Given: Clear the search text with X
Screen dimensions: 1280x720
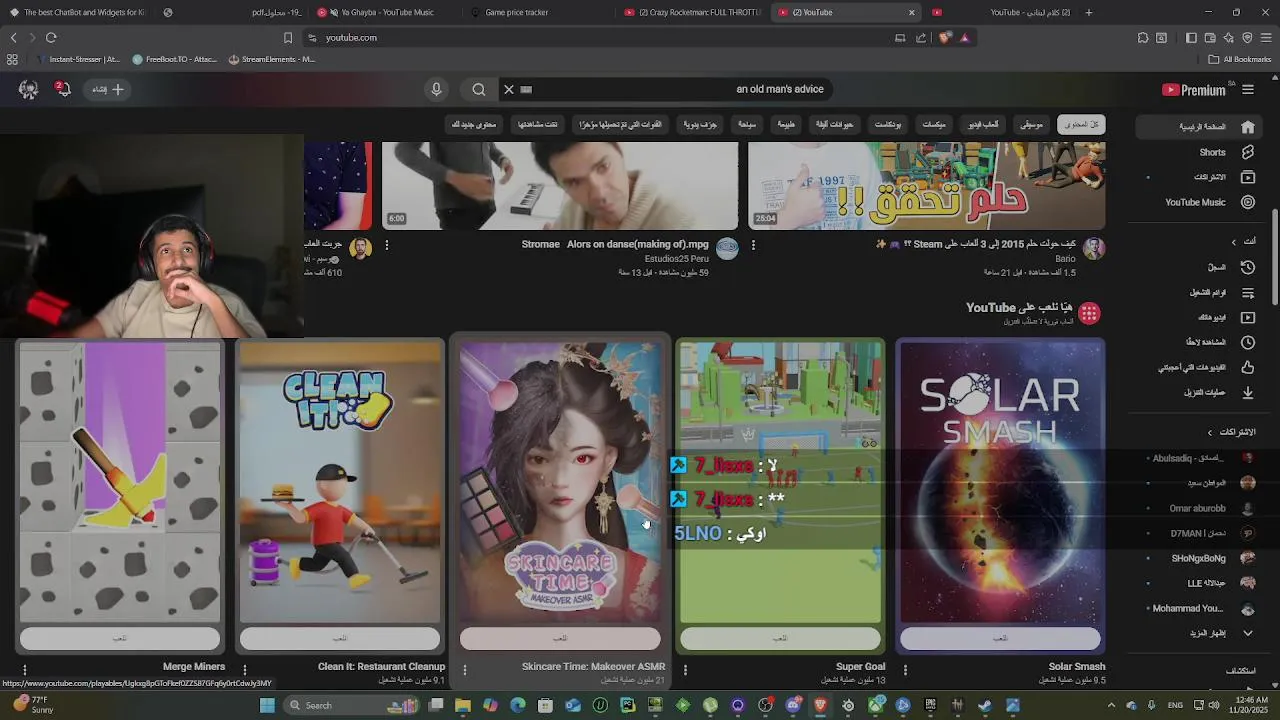Looking at the screenshot, I should tap(508, 89).
